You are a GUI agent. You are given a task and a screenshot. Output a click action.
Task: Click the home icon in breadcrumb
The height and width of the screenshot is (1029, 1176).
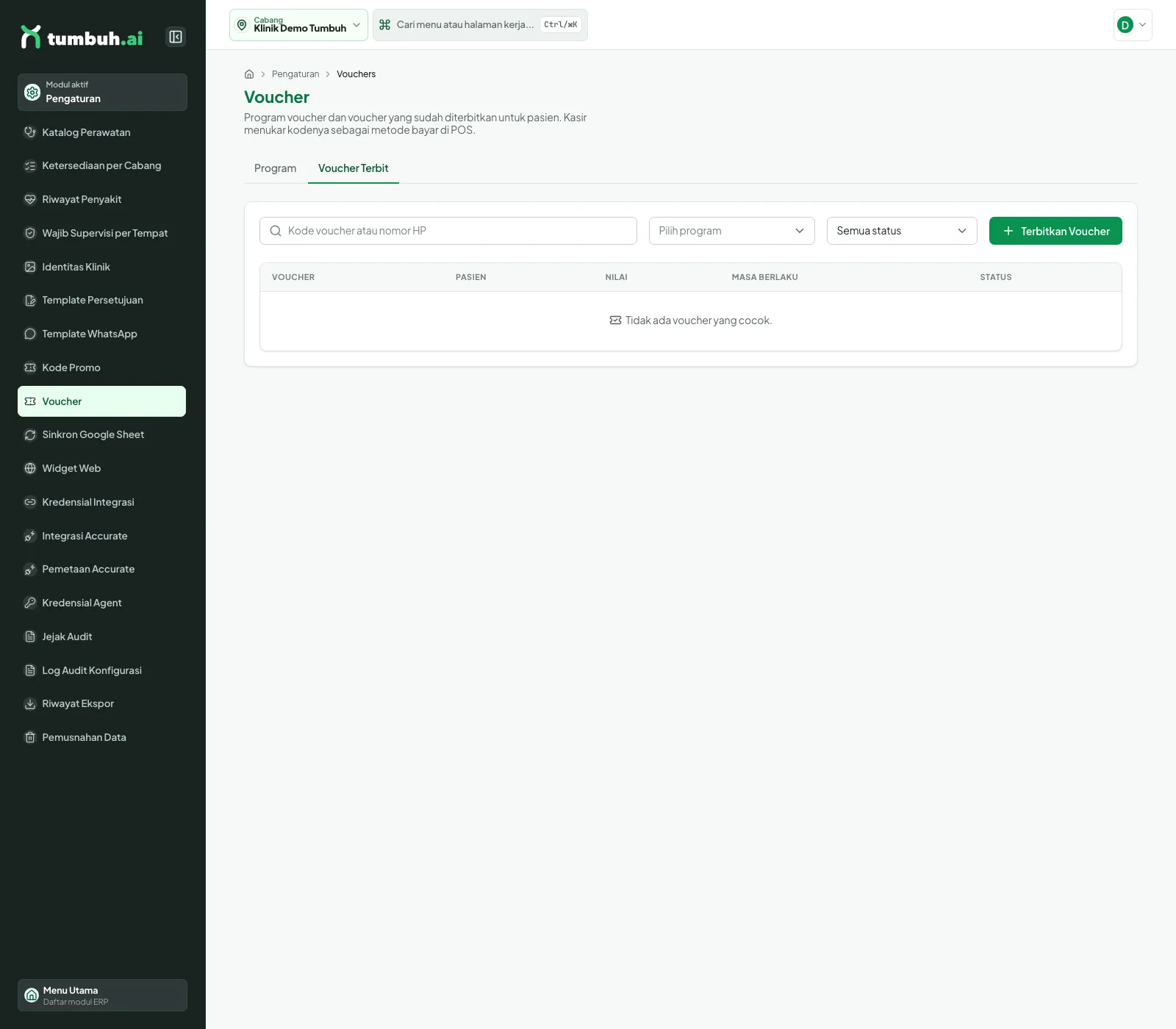pyautogui.click(x=249, y=74)
